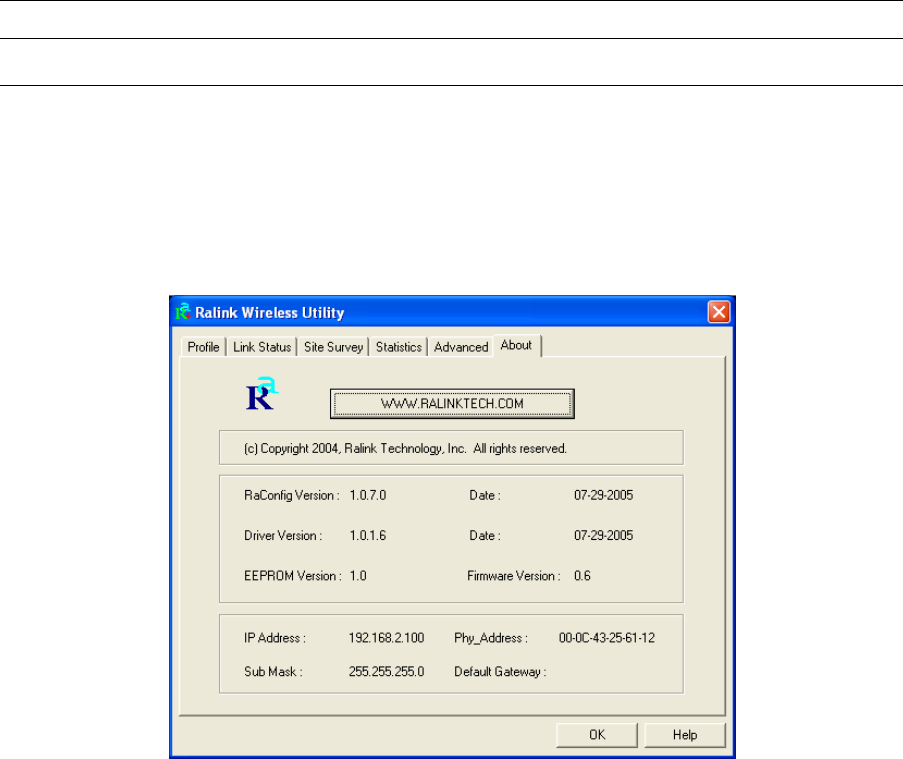Image resolution: width=903 pixels, height=759 pixels.
Task: Click the IP Address label
Action: point(275,638)
